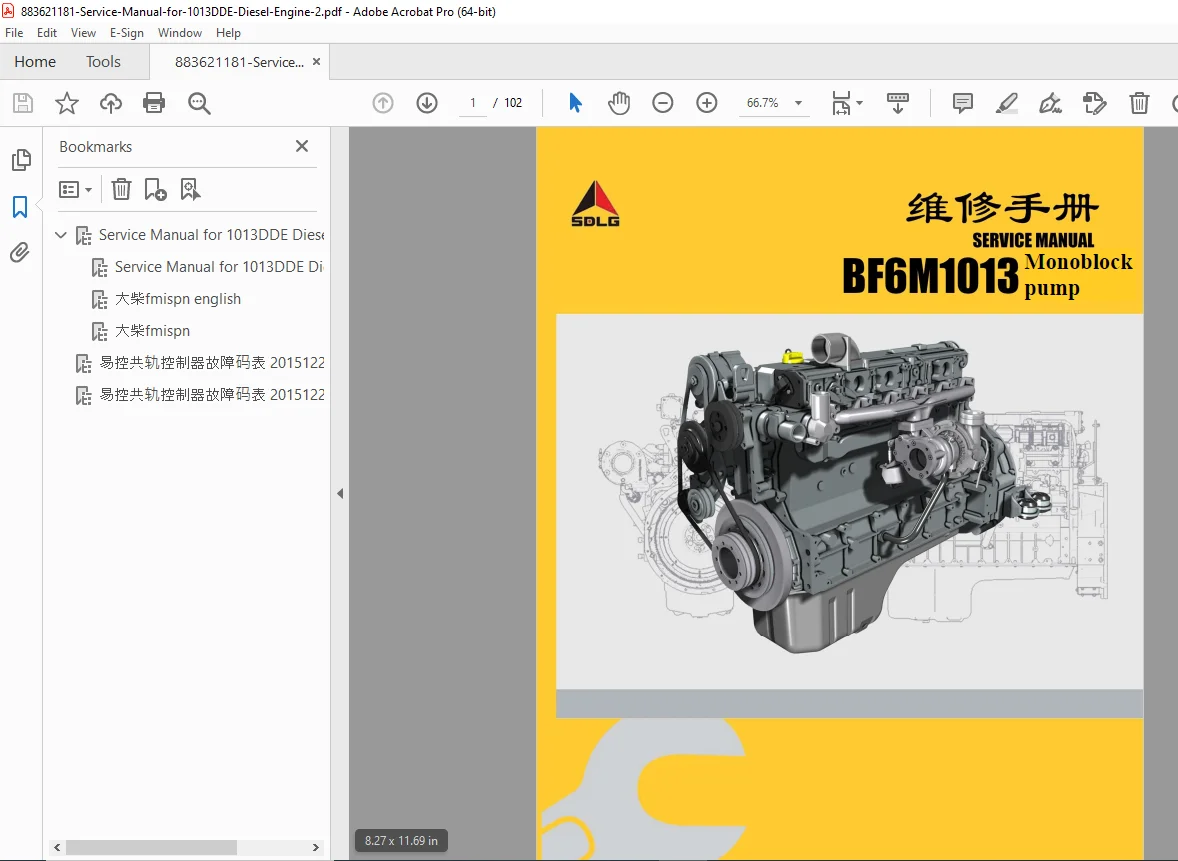Click the bookmarks horizontal scrollbar thumb
The width and height of the screenshot is (1178, 861).
point(151,847)
